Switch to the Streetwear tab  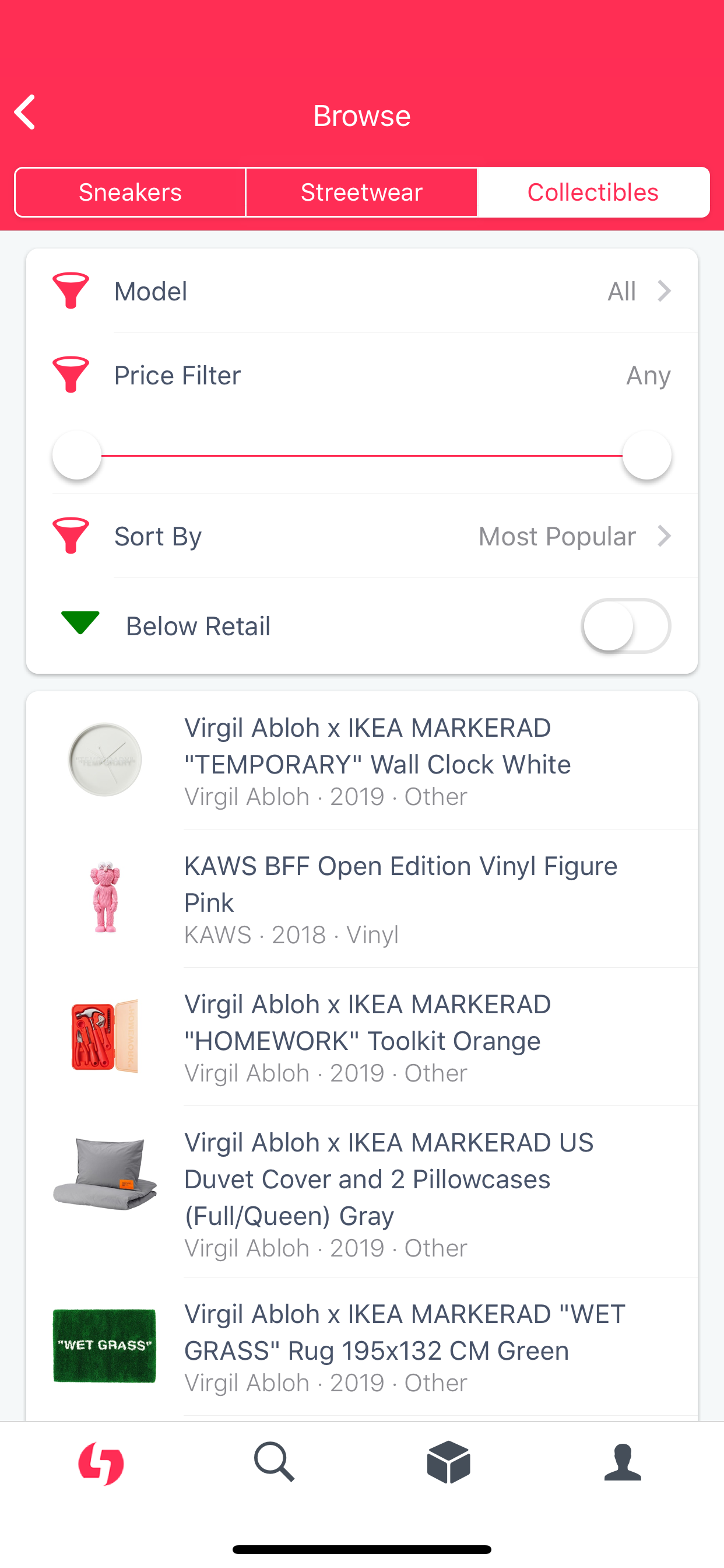pyautogui.click(x=361, y=192)
